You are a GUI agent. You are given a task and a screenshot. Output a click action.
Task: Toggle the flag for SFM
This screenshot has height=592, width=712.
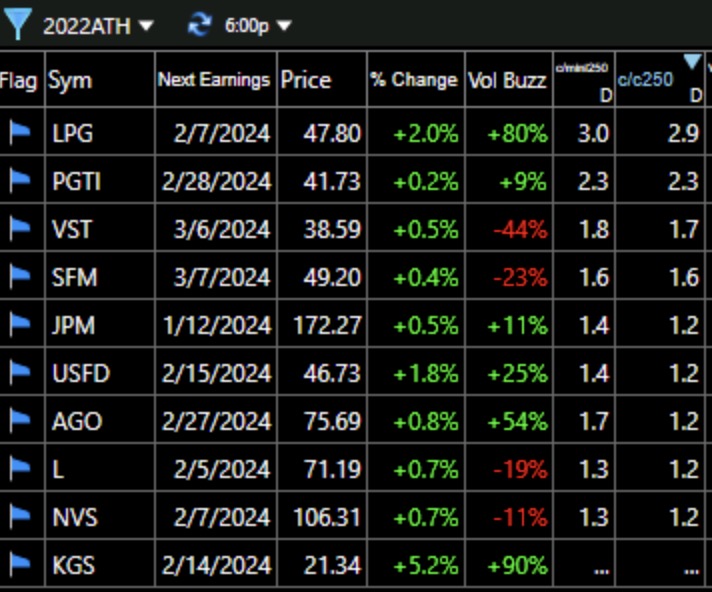click(20, 277)
